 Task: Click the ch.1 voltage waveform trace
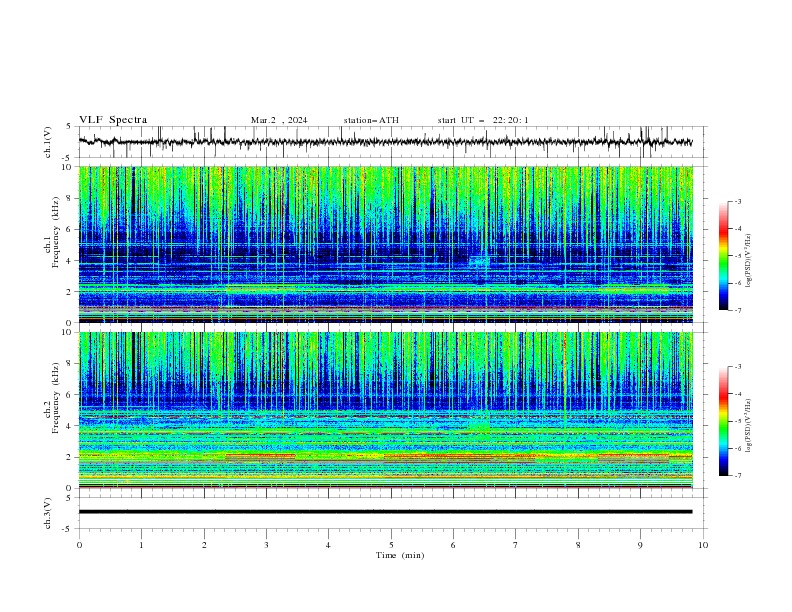coord(385,142)
